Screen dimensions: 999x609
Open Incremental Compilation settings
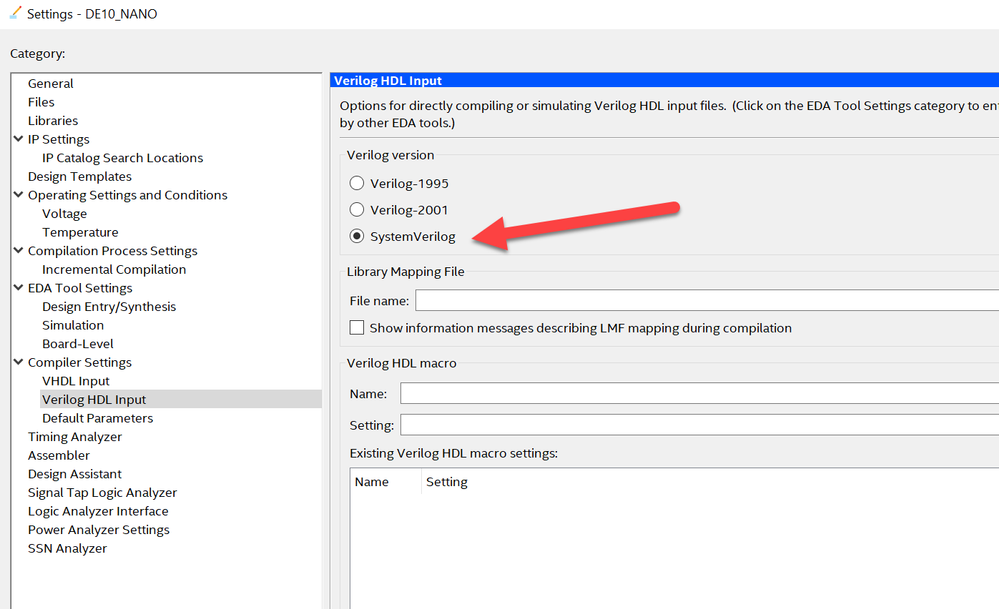114,269
